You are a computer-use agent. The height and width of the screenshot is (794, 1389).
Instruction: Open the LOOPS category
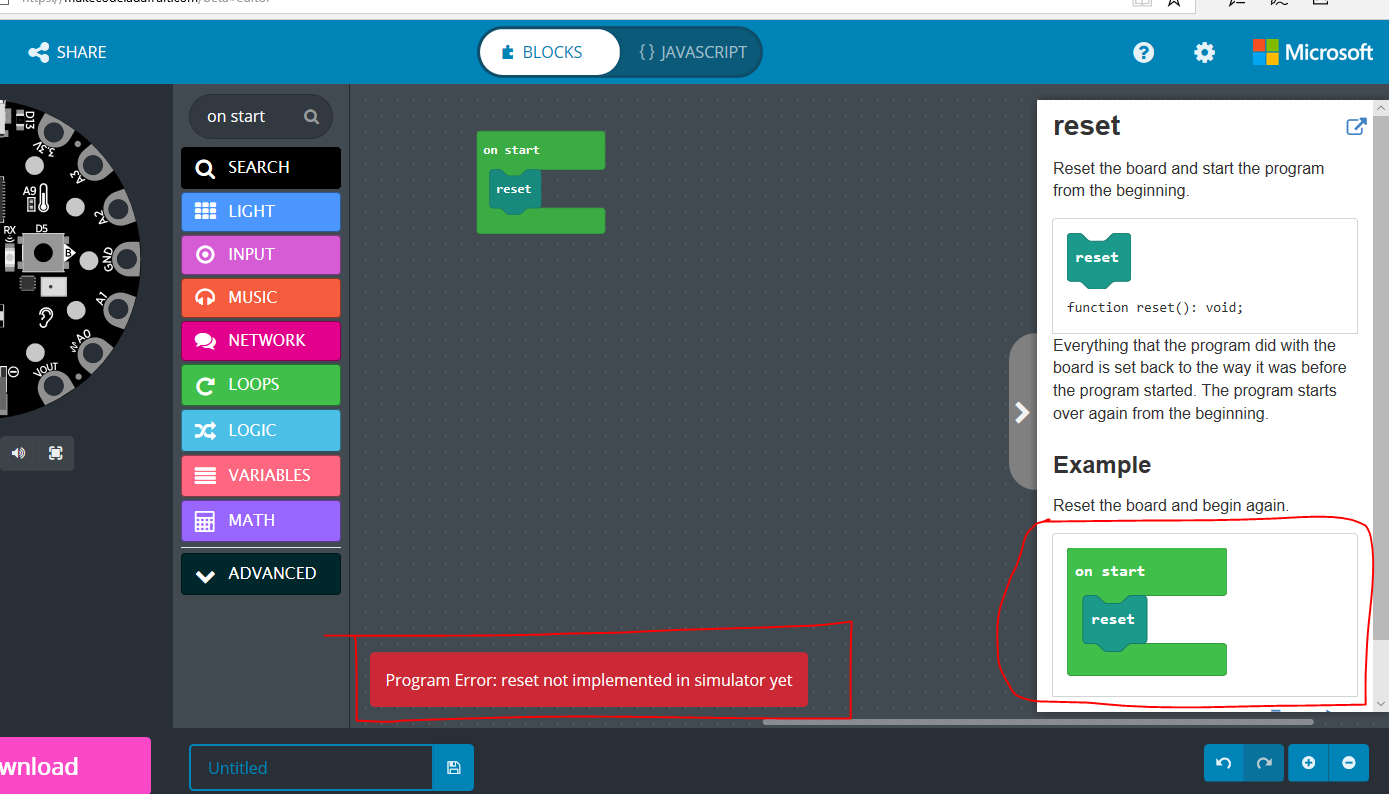pyautogui.click(x=260, y=384)
